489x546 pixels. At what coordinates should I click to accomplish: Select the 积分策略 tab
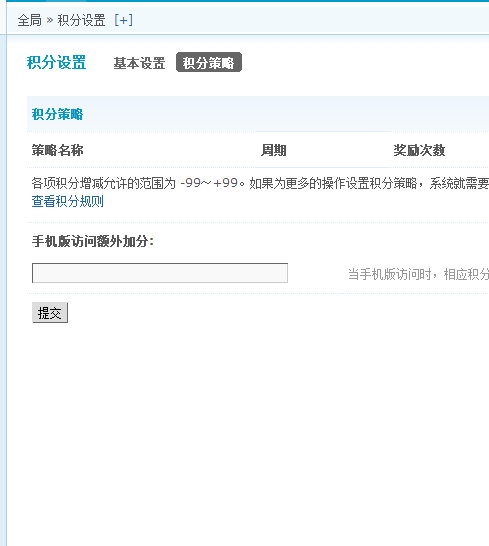coord(209,63)
